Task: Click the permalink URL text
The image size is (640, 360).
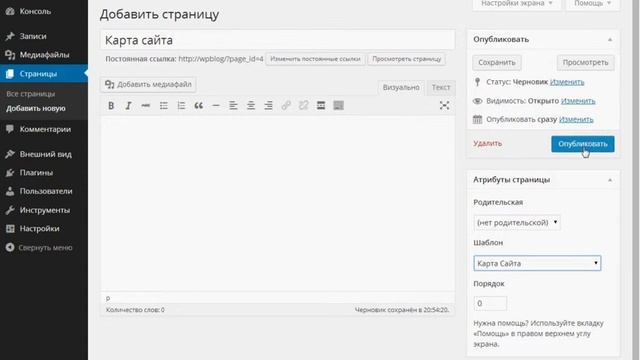Action: click(221, 59)
